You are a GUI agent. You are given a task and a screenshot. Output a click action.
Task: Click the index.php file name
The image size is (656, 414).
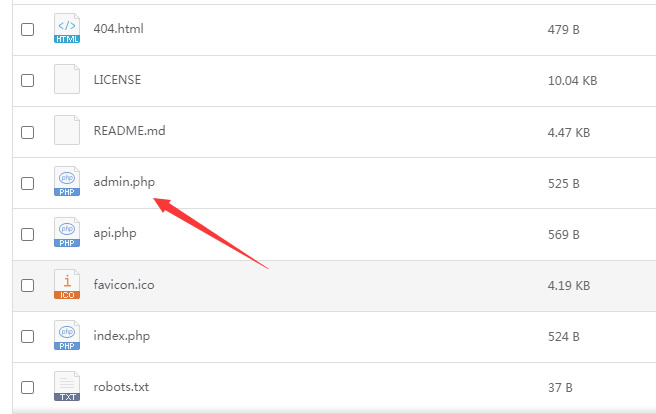click(122, 336)
